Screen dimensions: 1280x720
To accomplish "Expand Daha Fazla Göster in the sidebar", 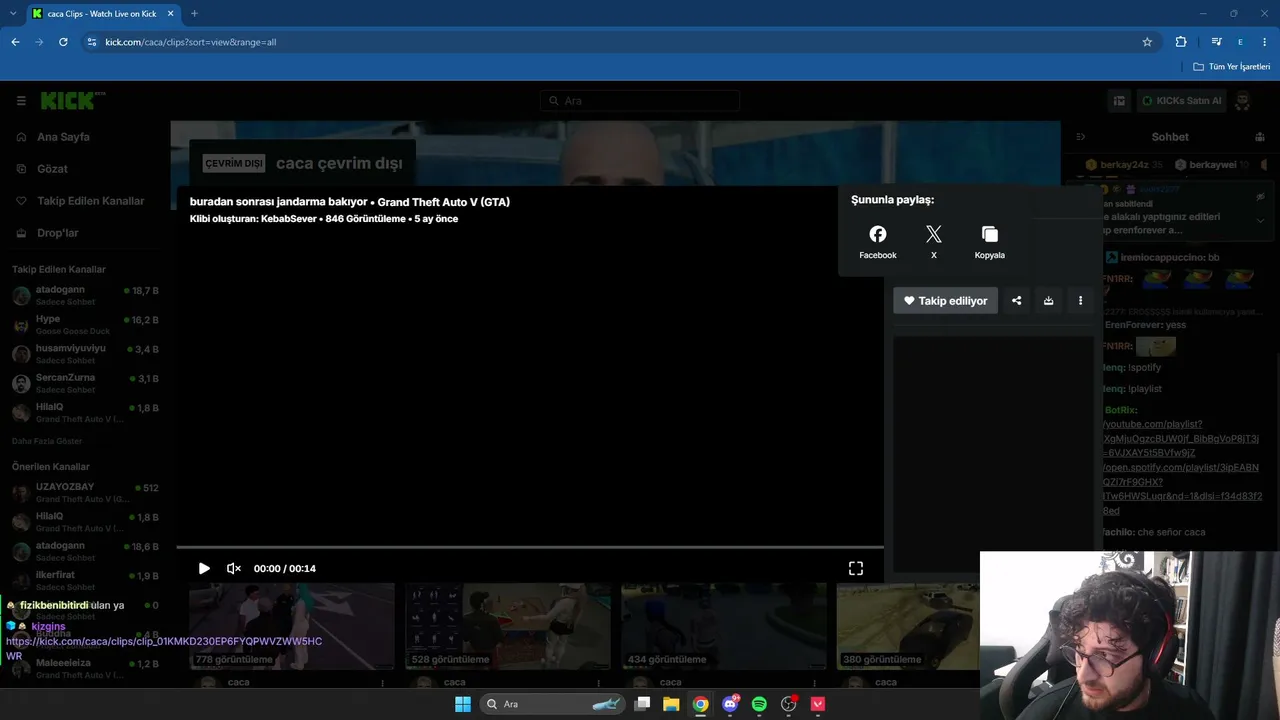I will click(x=47, y=441).
